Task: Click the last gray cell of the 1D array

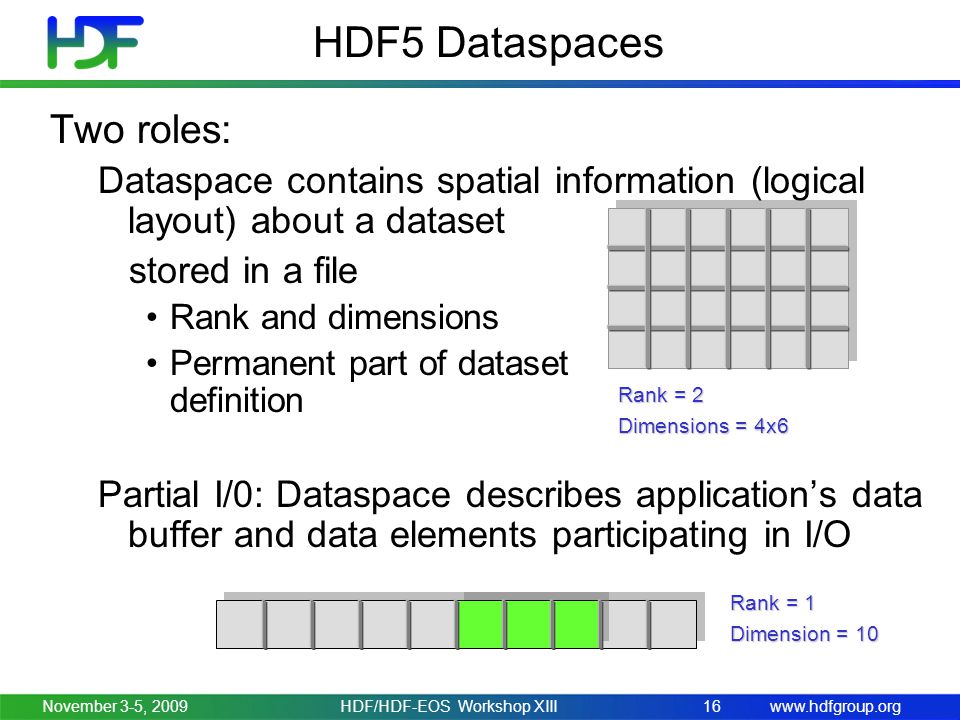Action: [672, 624]
